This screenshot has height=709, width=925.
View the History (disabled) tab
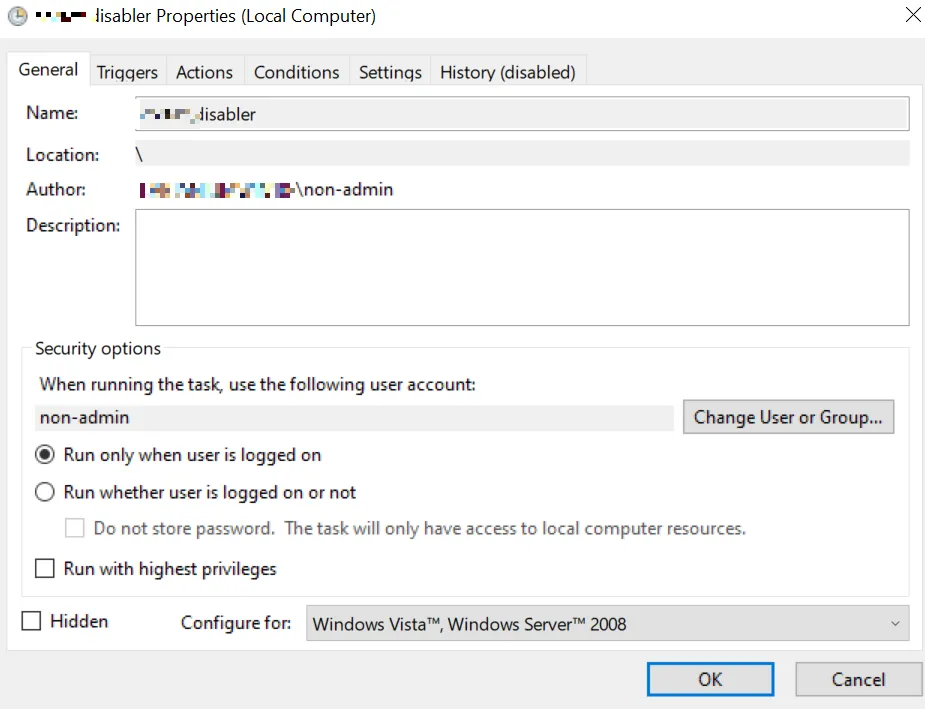[508, 72]
